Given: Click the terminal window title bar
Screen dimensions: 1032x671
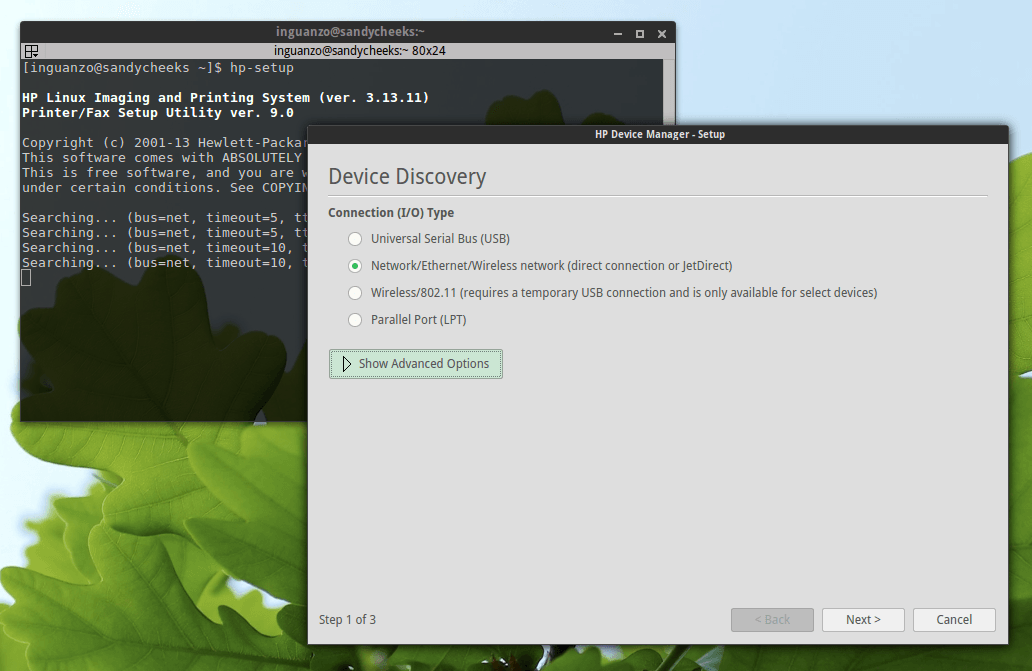Looking at the screenshot, I should tap(350, 31).
